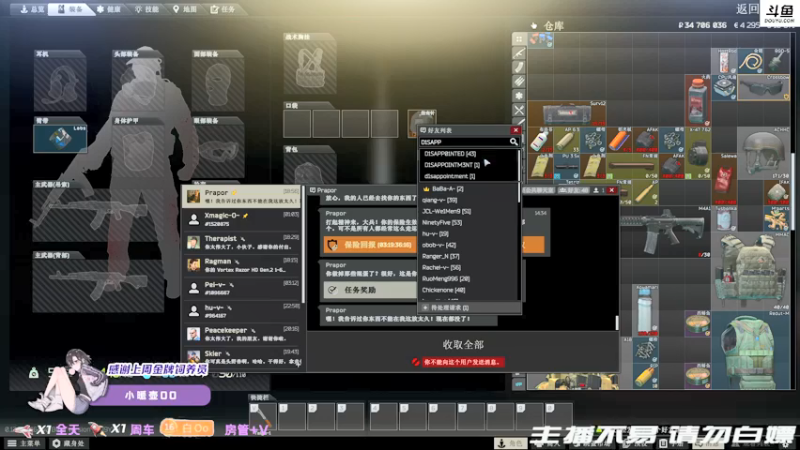Open the Pei-v- conversation
Viewport: 800px width, 450px height.
[x=242, y=288]
